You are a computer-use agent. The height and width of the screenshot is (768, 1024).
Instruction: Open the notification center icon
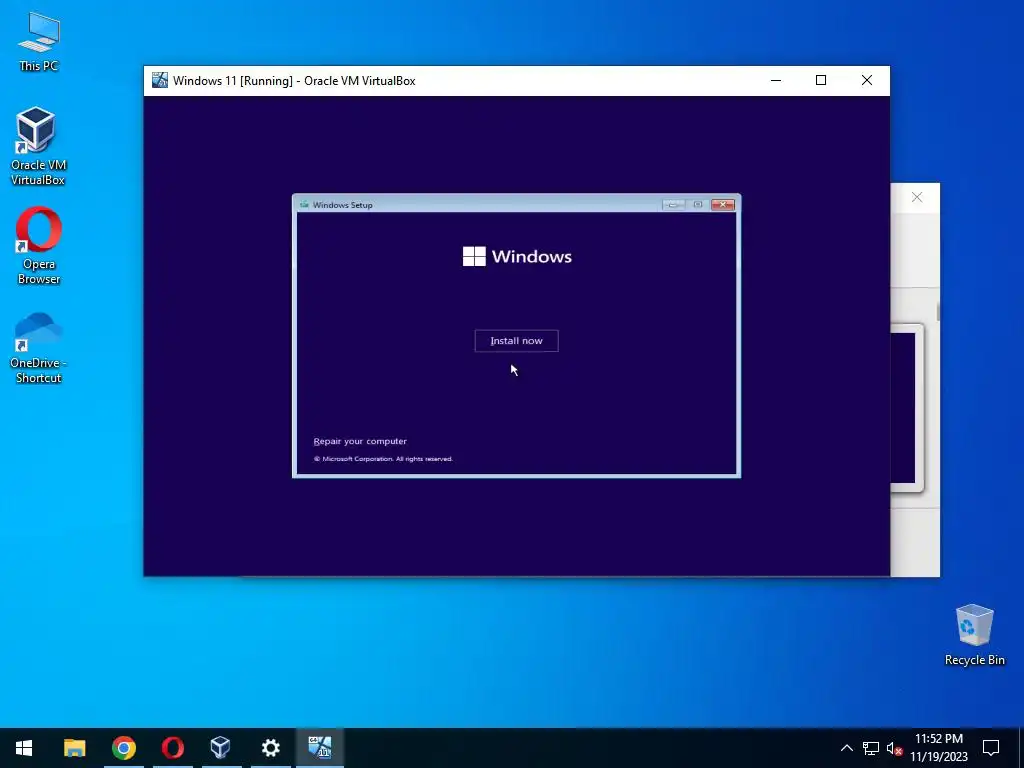point(991,748)
